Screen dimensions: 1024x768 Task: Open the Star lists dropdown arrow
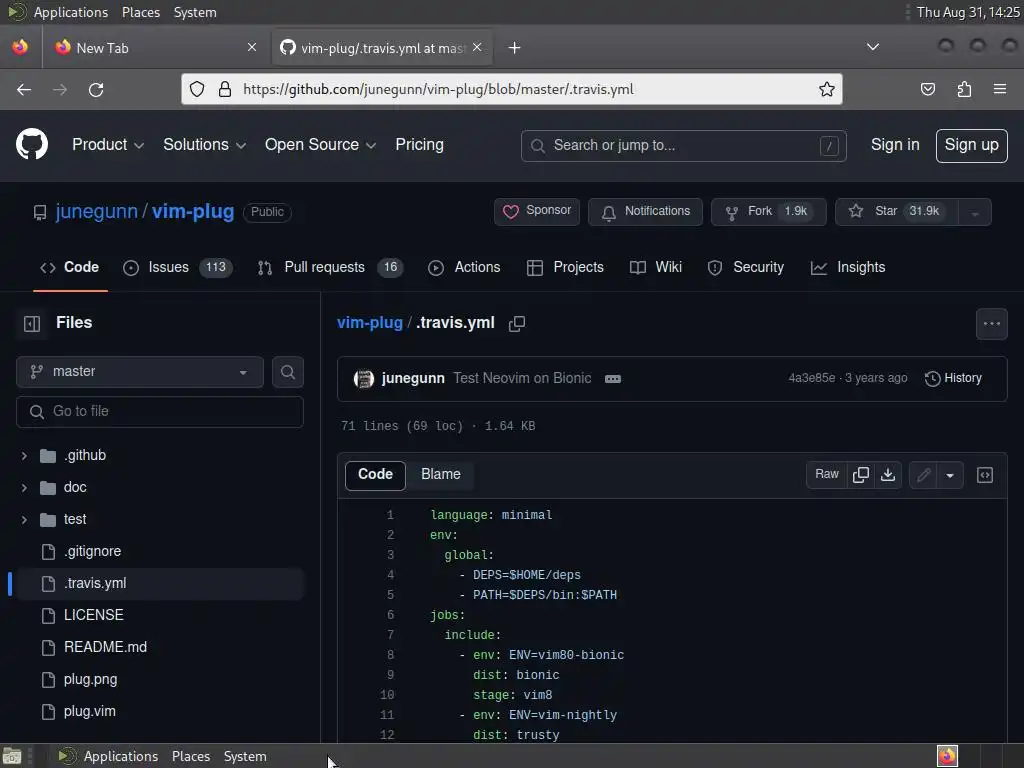pyautogui.click(x=975, y=212)
